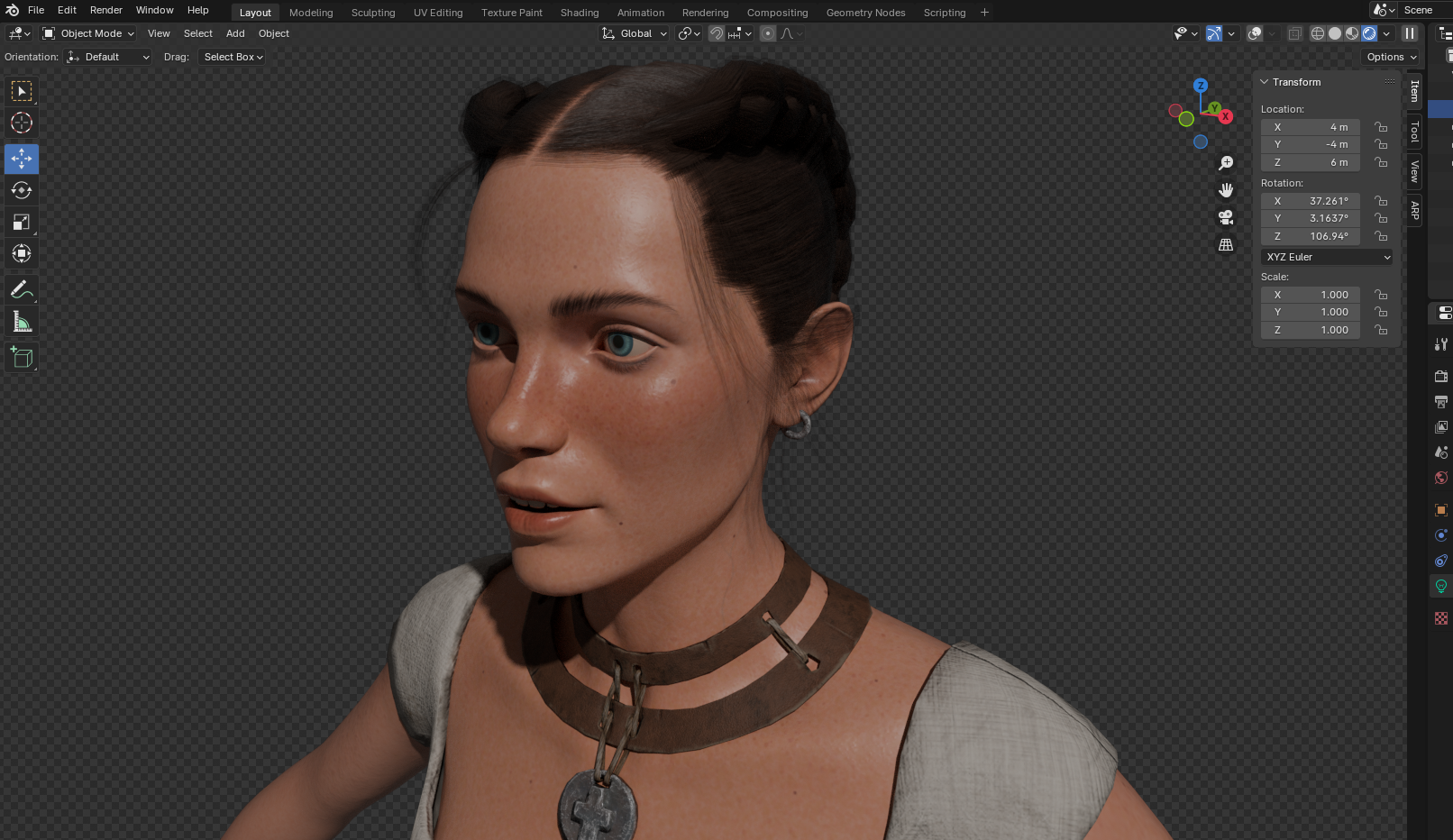
Task: Collapse the Transform panel
Action: click(x=1265, y=82)
